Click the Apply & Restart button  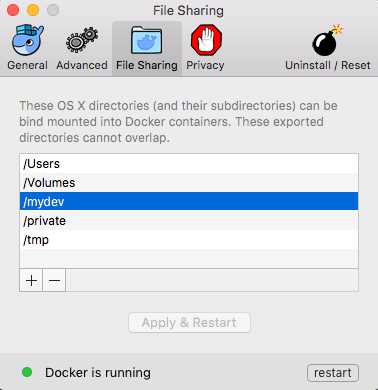(189, 322)
